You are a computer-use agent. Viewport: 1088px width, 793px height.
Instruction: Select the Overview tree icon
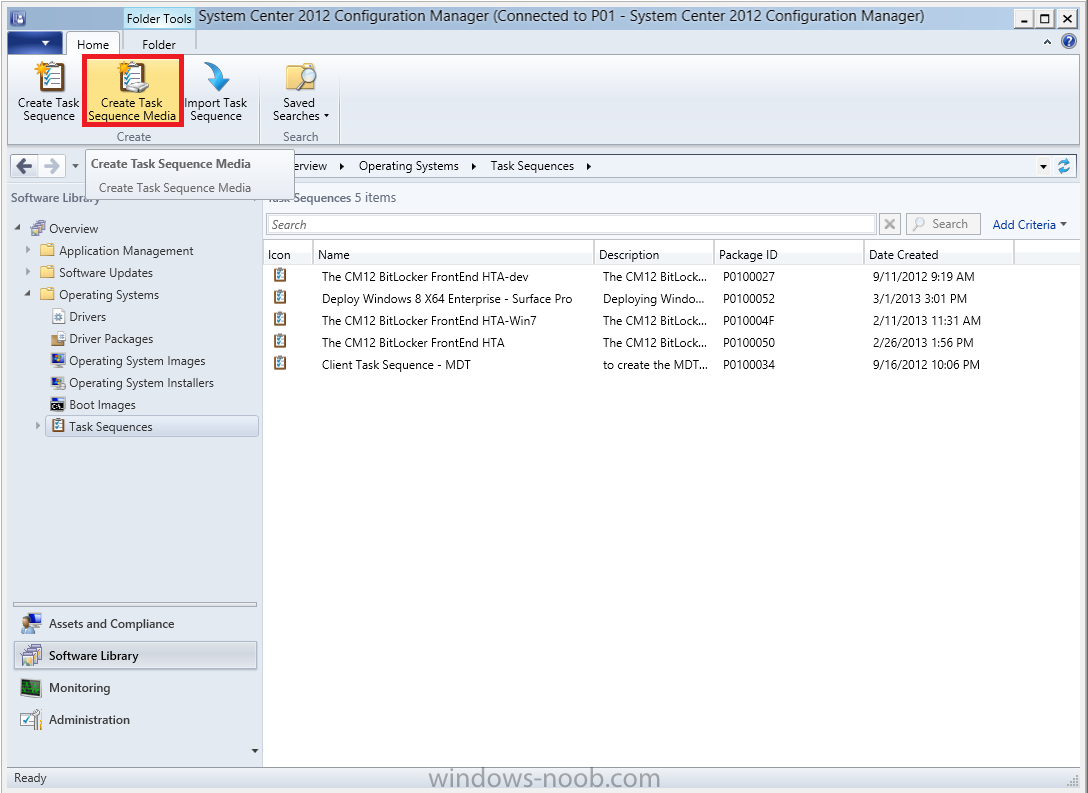tap(37, 228)
